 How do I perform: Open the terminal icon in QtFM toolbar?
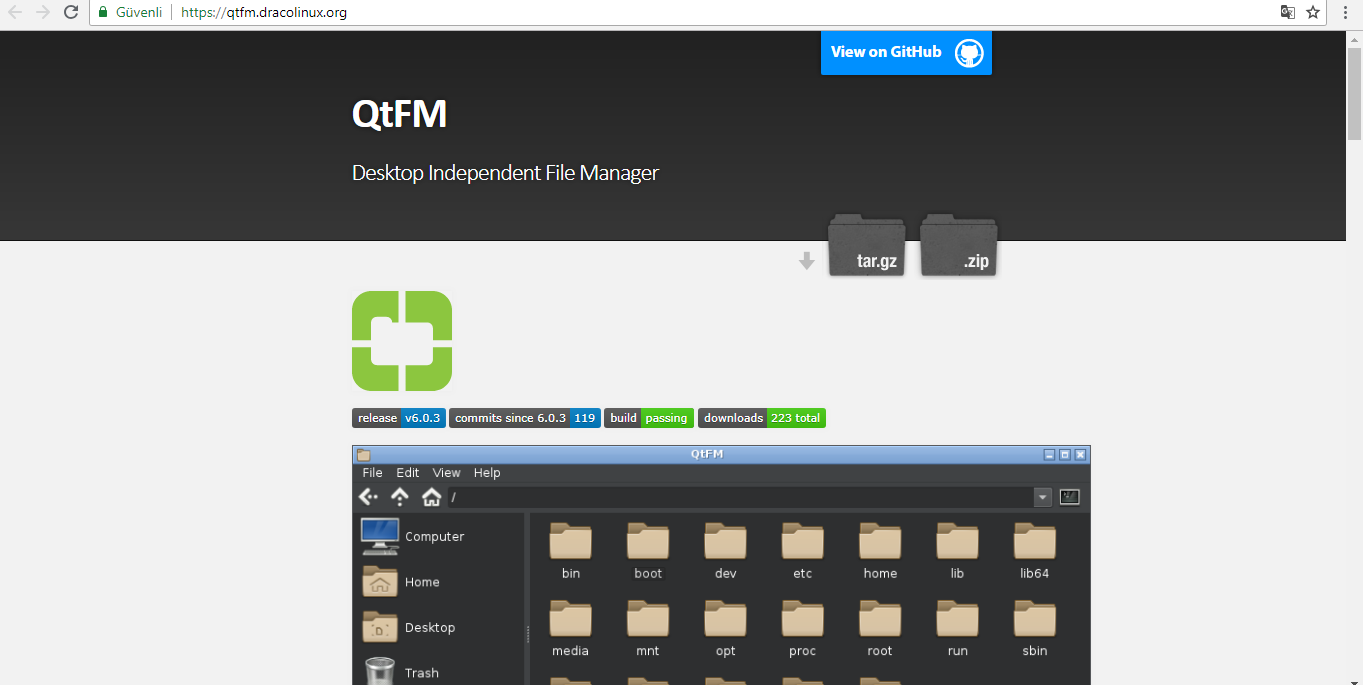1069,497
